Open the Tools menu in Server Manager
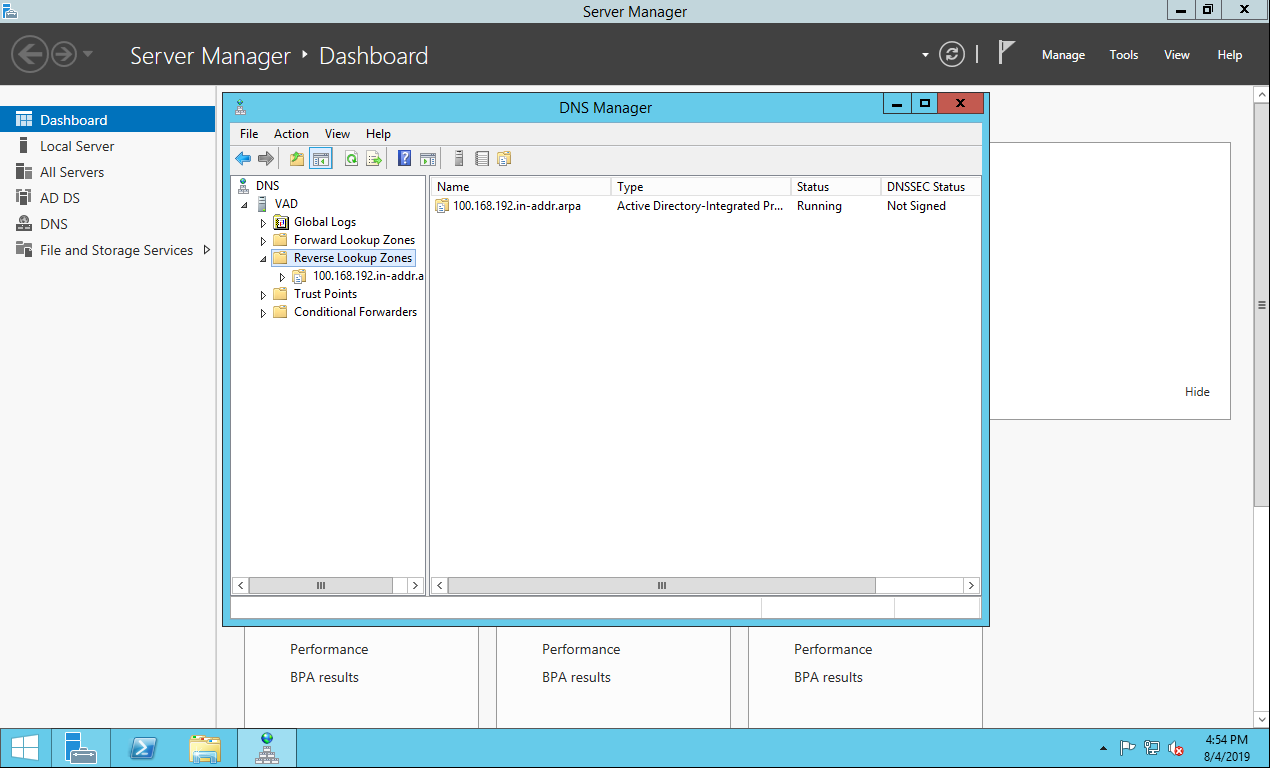This screenshot has height=768, width=1270. (x=1123, y=55)
